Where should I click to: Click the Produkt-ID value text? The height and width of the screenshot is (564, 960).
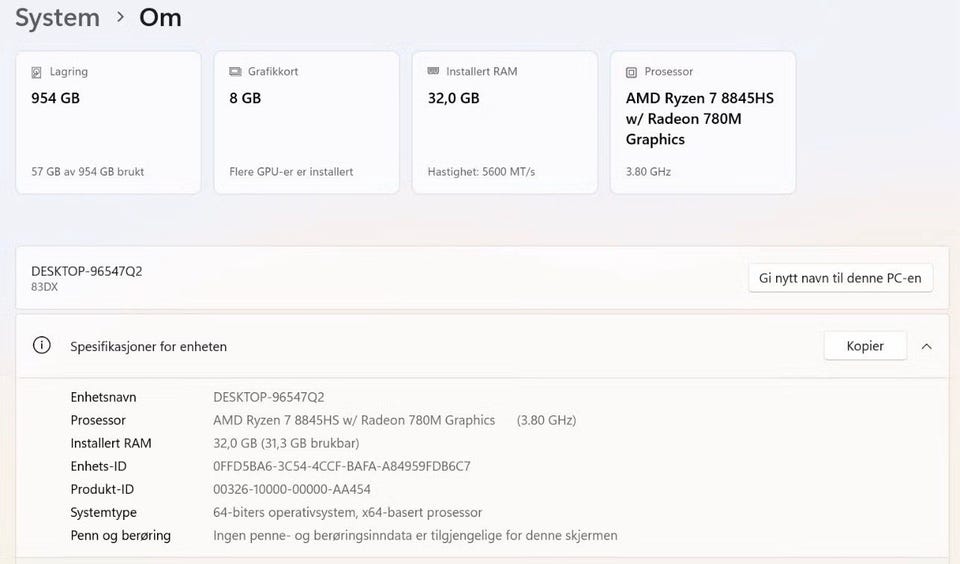pyautogui.click(x=292, y=489)
